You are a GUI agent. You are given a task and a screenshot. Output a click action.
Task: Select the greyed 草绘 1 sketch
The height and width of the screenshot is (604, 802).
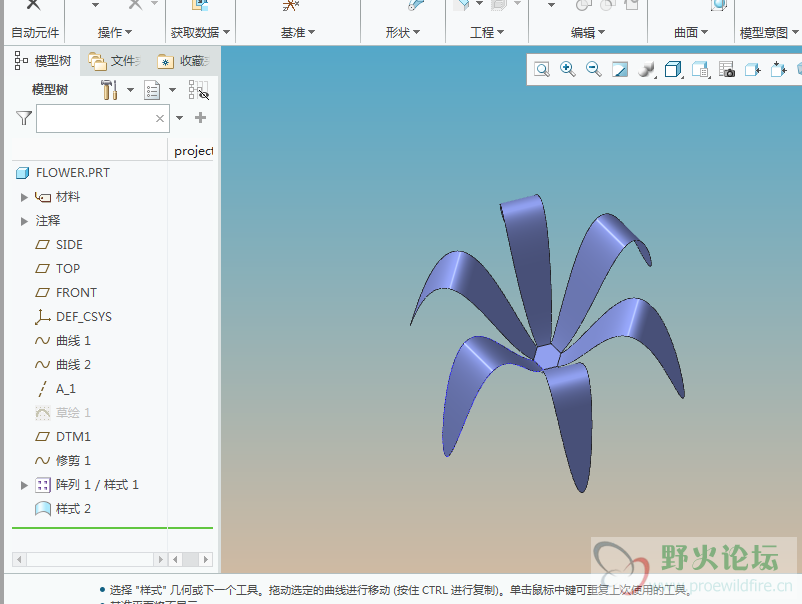coord(73,413)
